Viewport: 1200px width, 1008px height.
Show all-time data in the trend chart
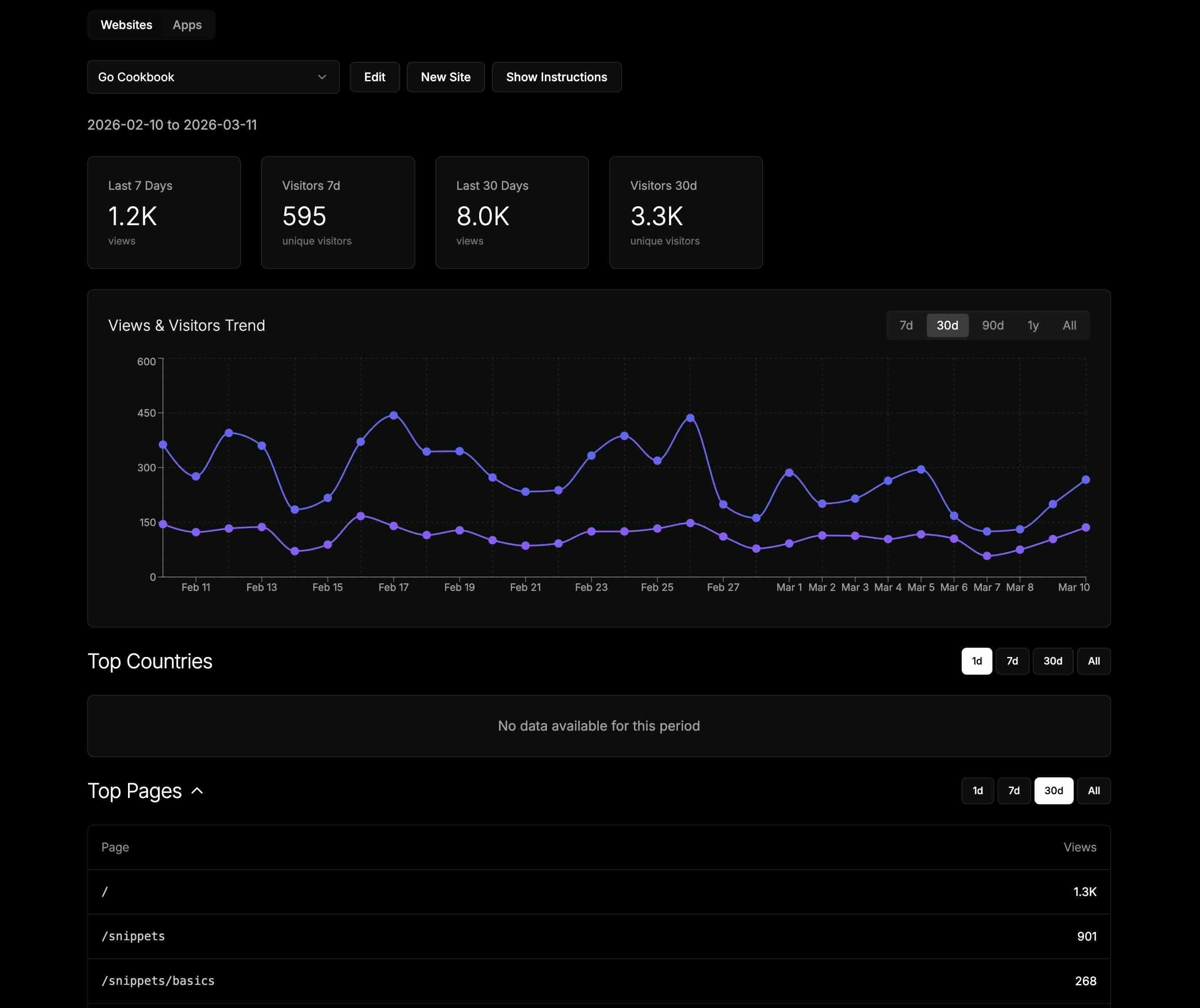pos(1069,324)
